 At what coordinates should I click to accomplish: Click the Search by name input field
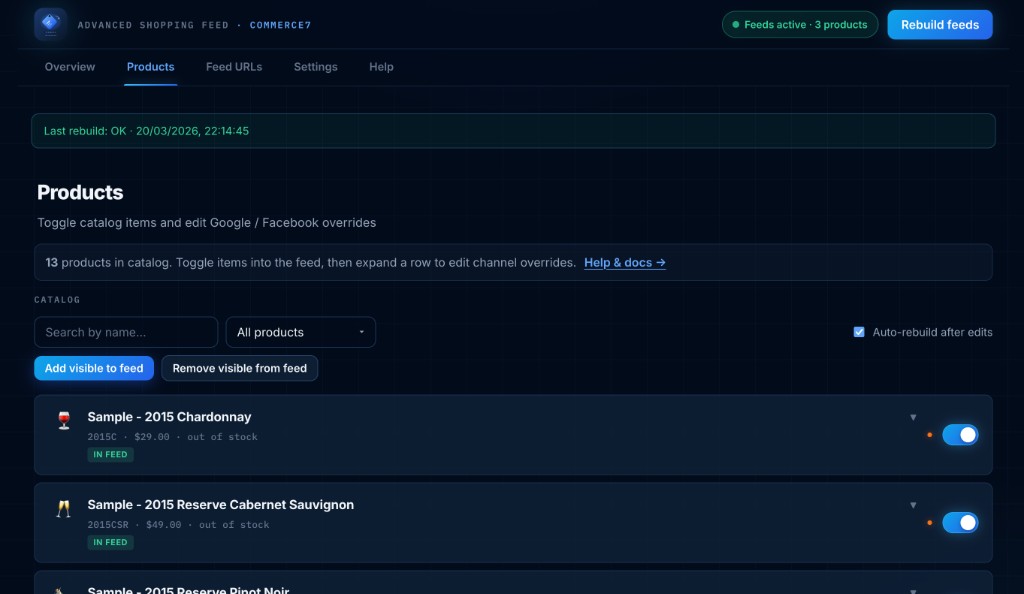(x=126, y=332)
